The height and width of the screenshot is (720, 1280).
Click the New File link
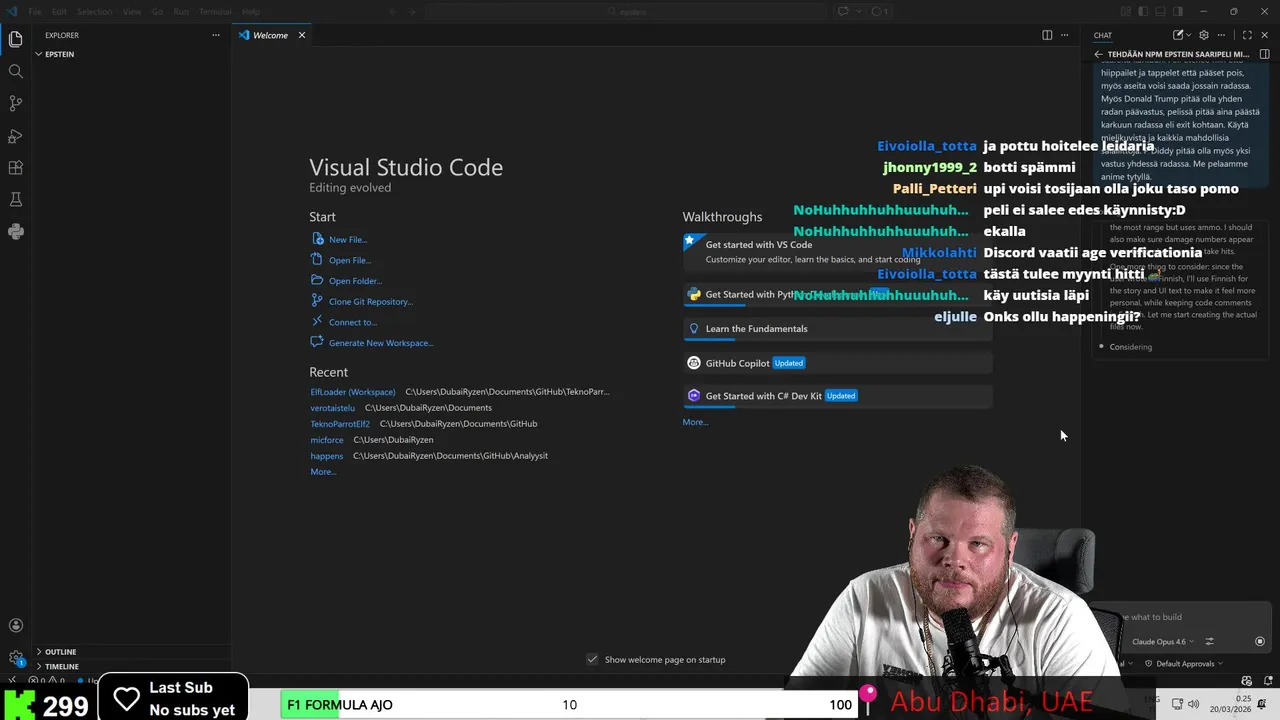click(347, 240)
